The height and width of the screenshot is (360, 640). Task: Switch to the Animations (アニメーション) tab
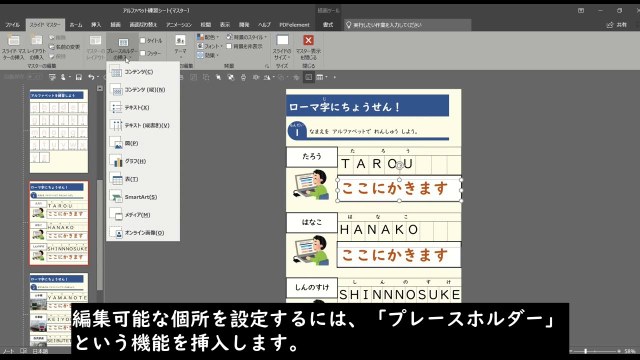(179, 25)
